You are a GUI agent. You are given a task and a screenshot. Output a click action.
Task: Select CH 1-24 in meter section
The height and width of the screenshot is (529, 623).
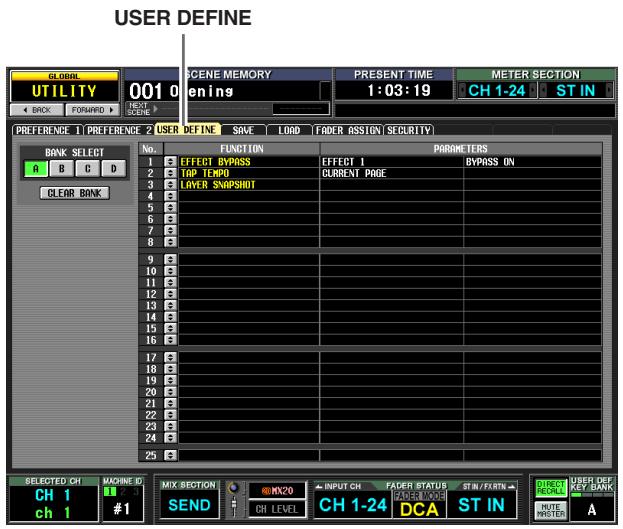(x=497, y=91)
